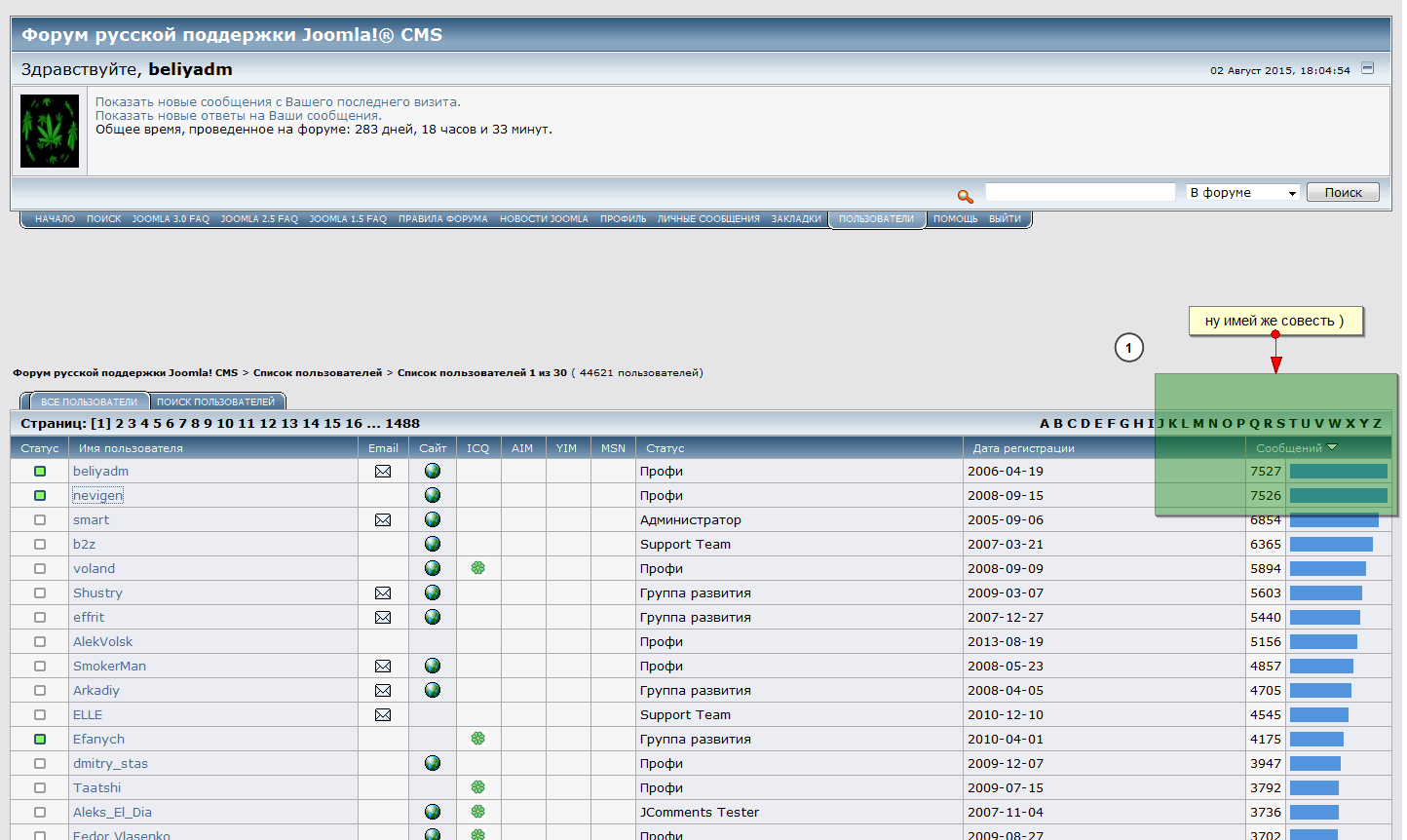Open website globe icon for dmitry_stas
Viewport: 1407px width, 840px height.
pos(433,763)
